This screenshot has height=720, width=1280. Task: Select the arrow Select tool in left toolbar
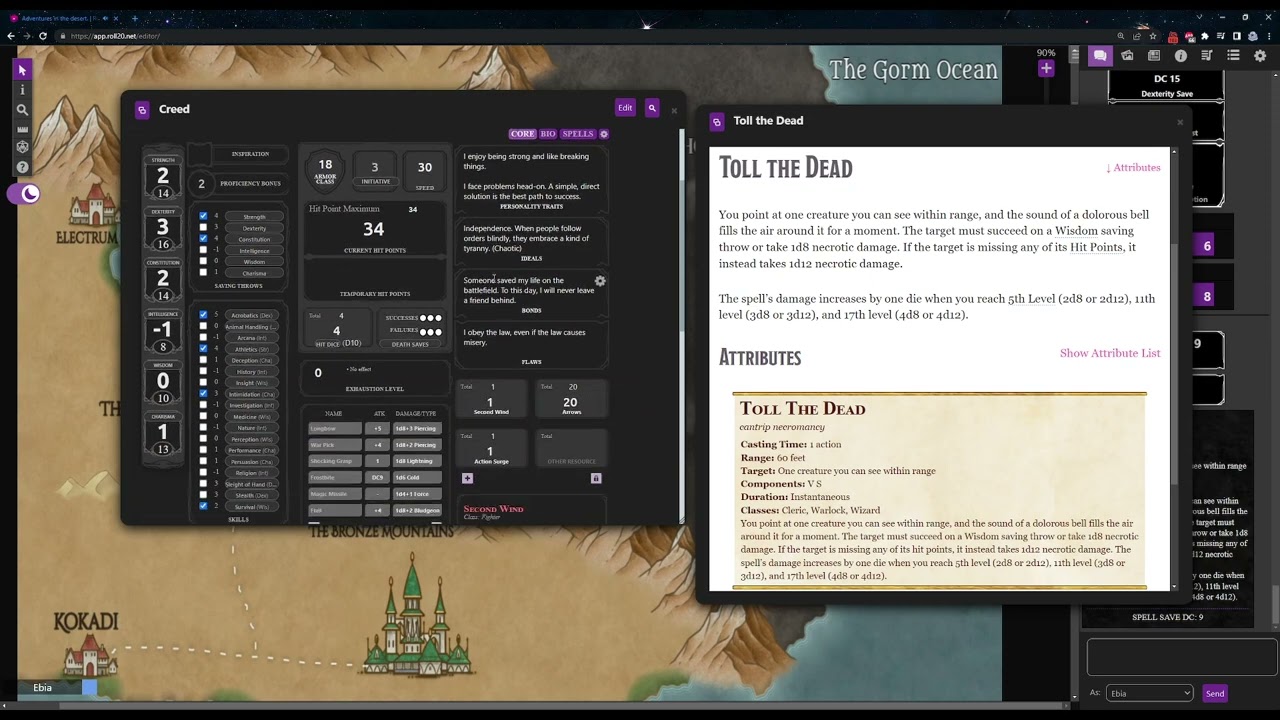[22, 70]
